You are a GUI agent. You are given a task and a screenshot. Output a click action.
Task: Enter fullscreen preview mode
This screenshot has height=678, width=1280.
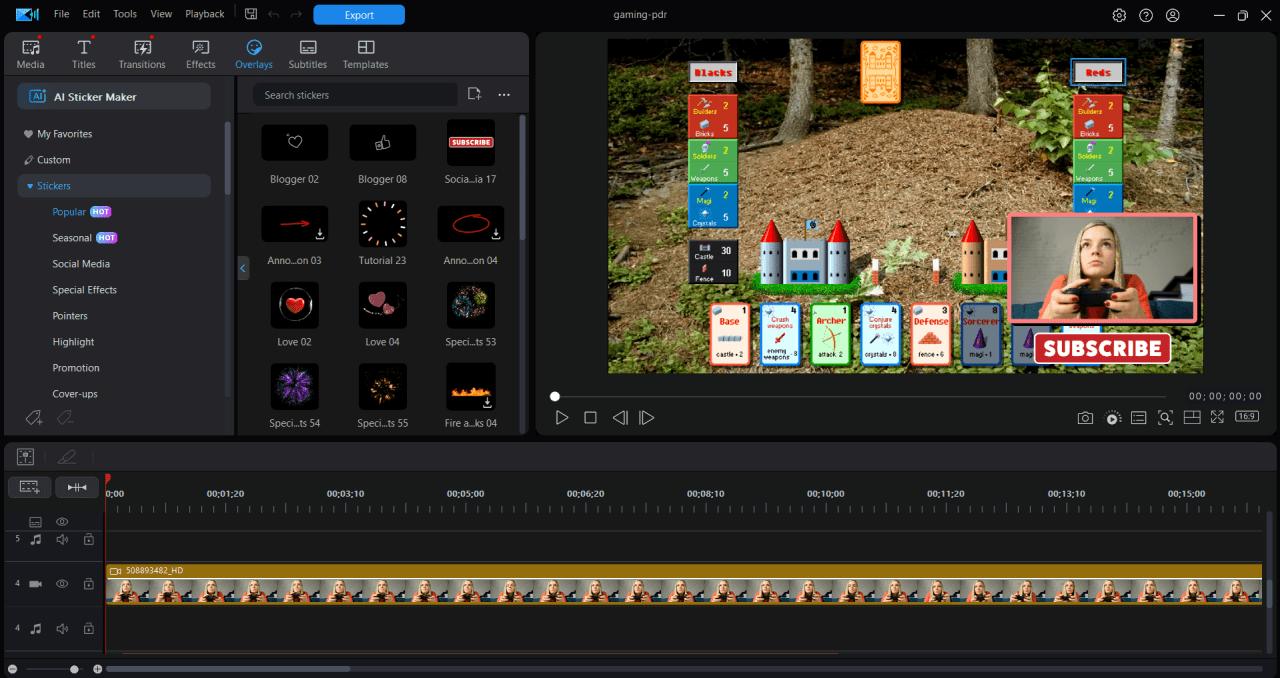click(x=1217, y=418)
